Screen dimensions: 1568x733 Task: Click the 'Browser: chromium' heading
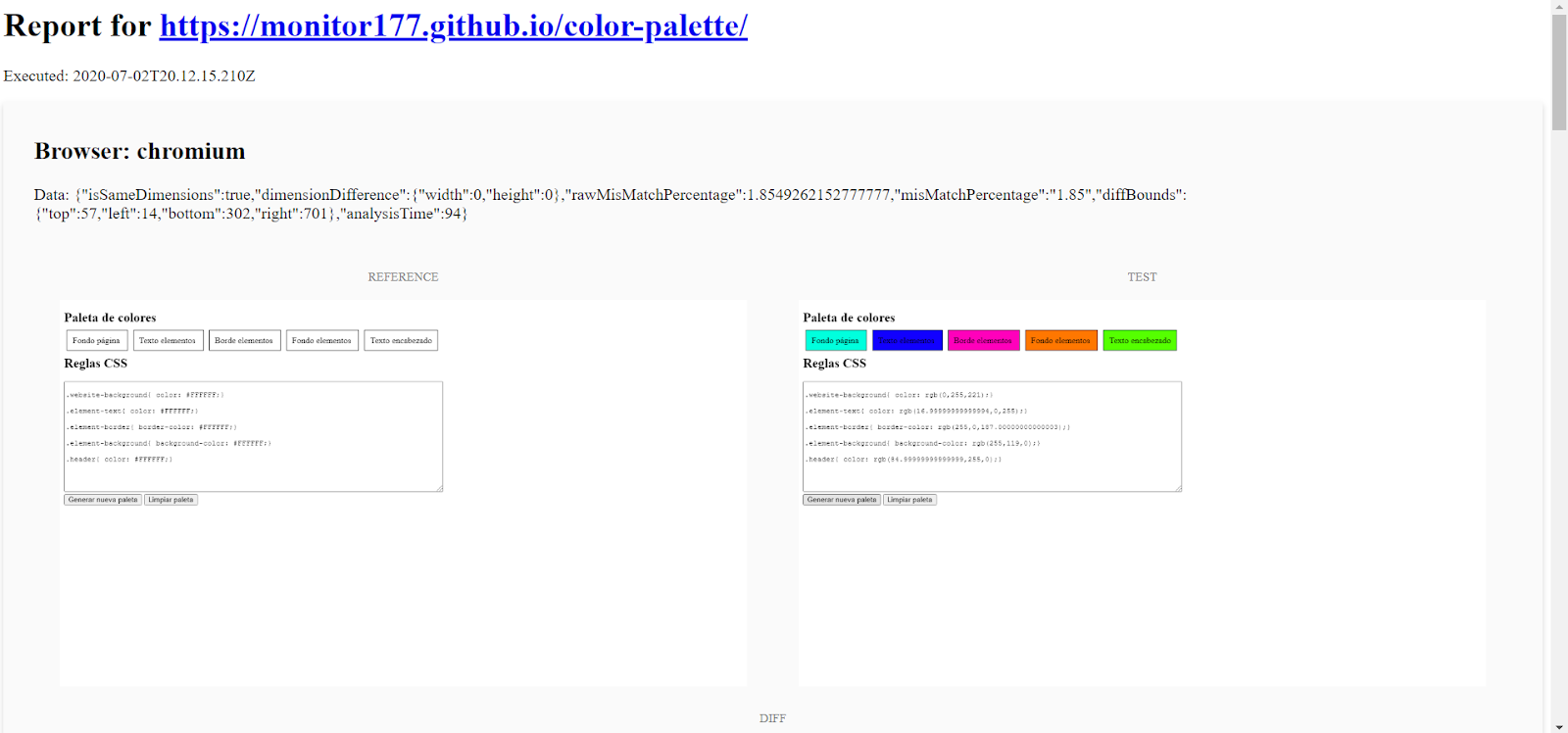pyautogui.click(x=140, y=151)
